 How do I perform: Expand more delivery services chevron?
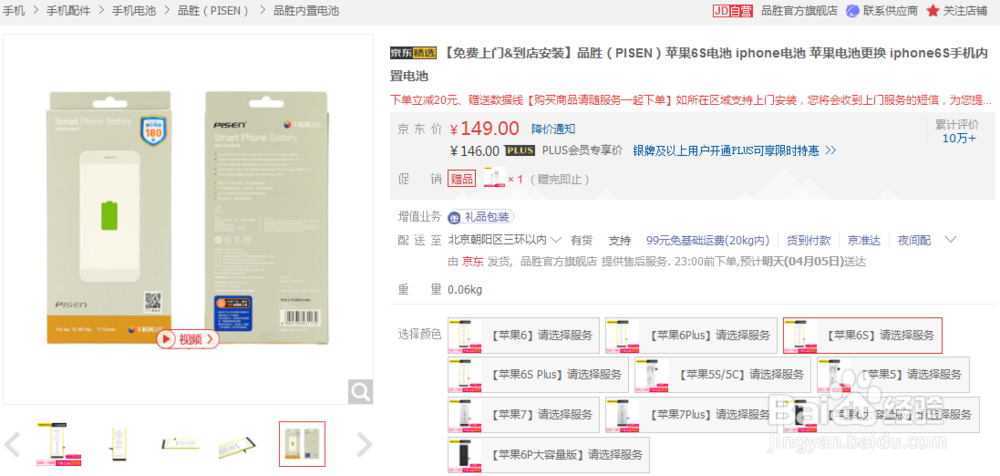click(x=950, y=240)
